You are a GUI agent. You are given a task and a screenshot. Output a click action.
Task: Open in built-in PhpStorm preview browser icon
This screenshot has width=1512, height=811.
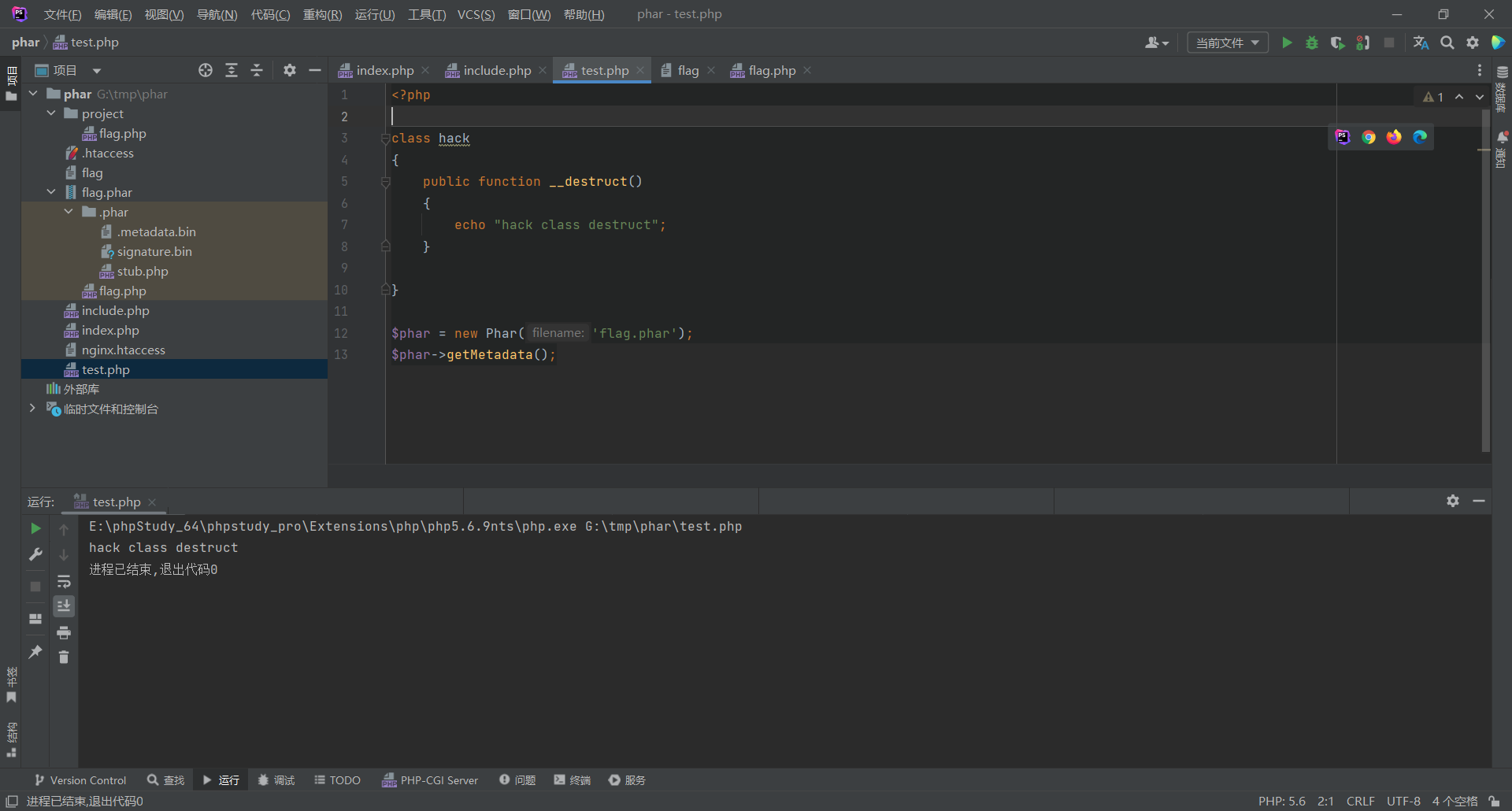coord(1343,137)
